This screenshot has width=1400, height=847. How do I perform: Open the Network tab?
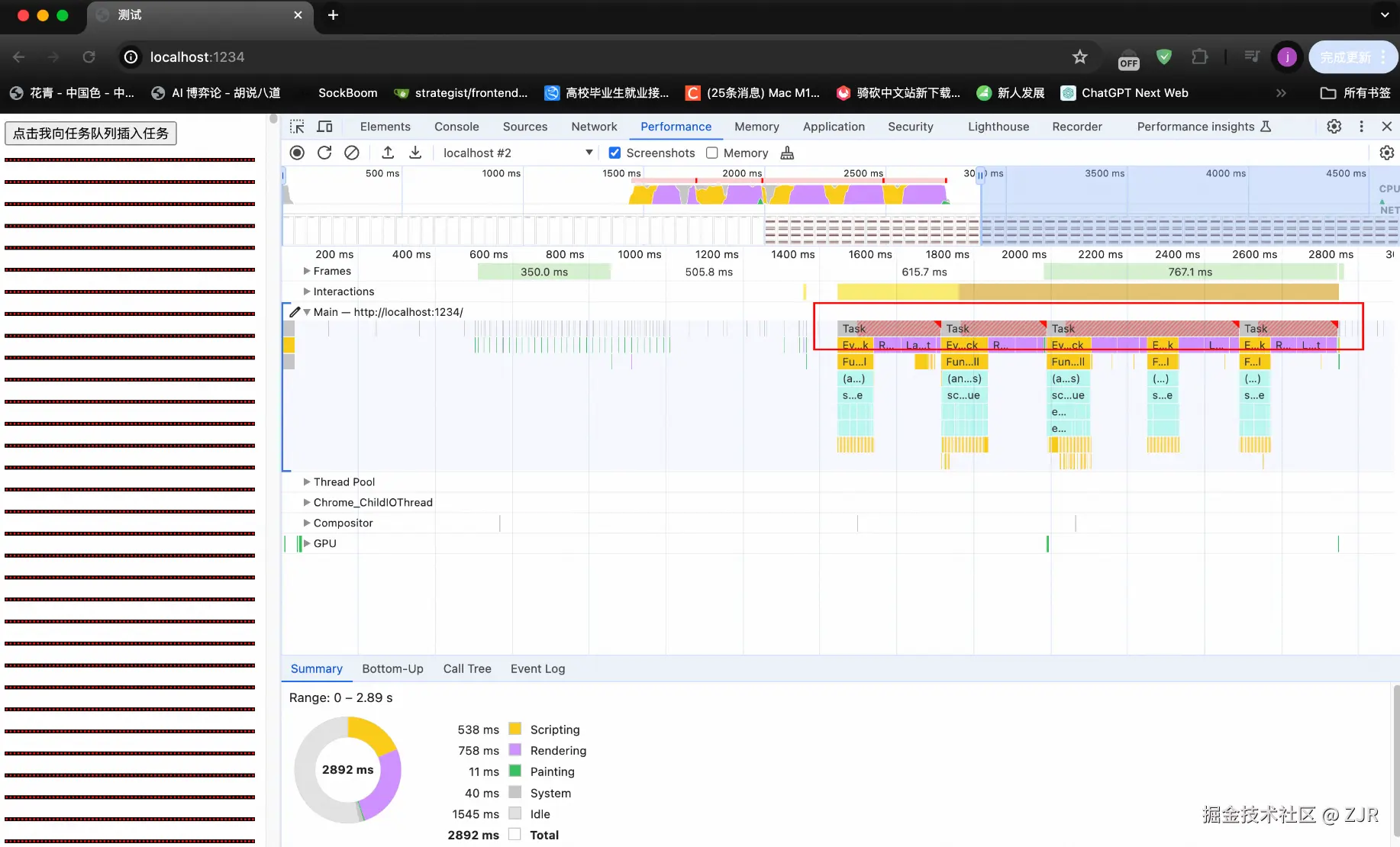pyautogui.click(x=594, y=127)
